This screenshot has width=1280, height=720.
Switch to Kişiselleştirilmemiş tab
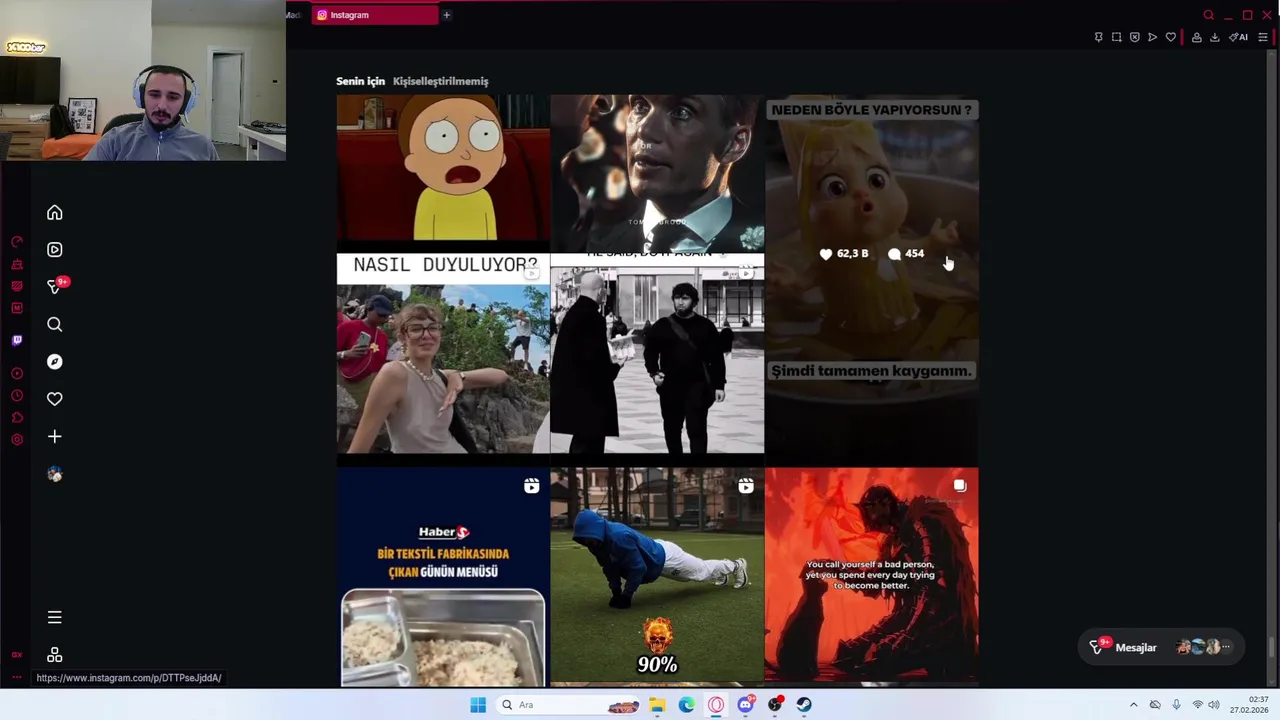click(x=441, y=81)
